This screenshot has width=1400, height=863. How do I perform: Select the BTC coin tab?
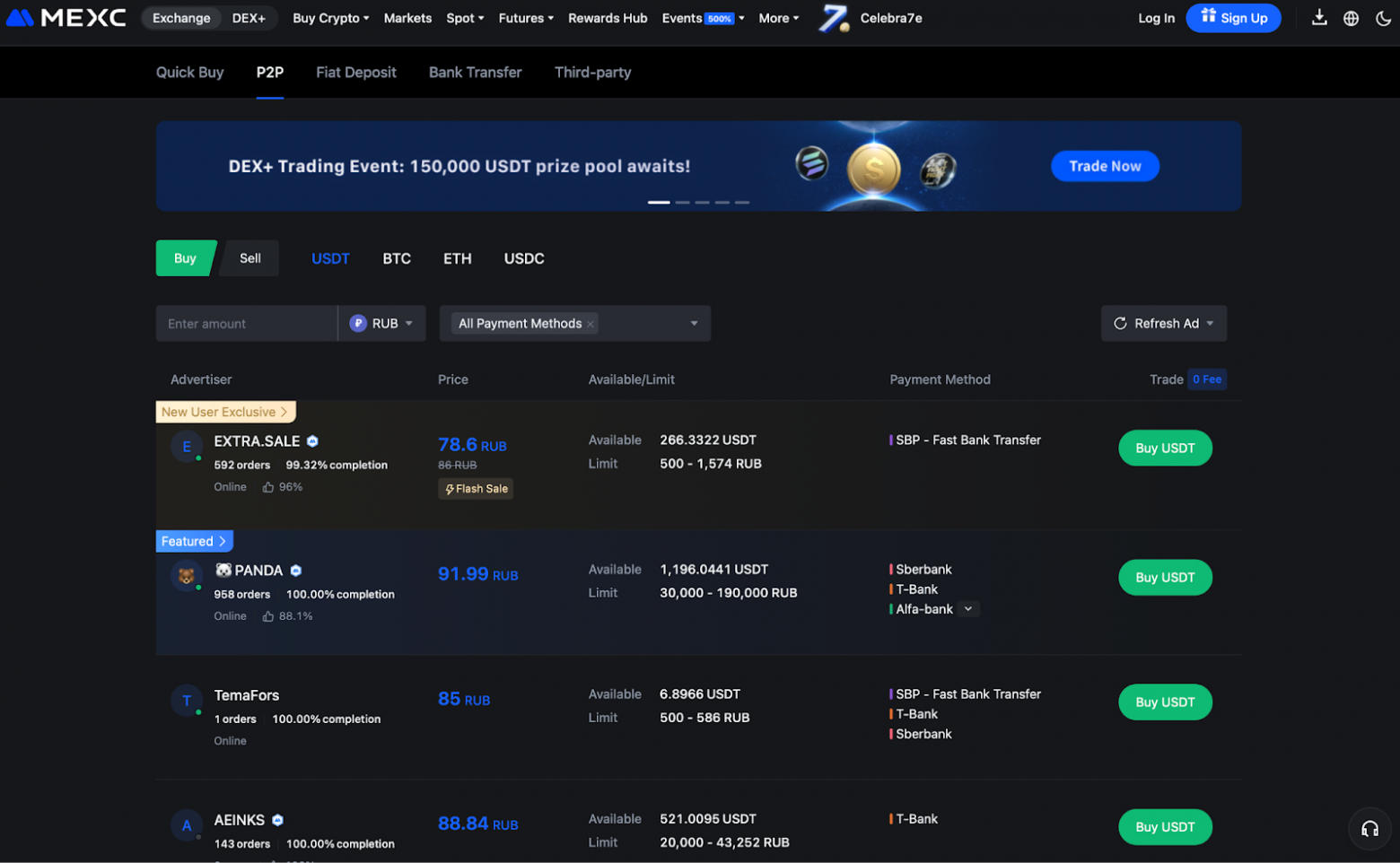pos(397,258)
